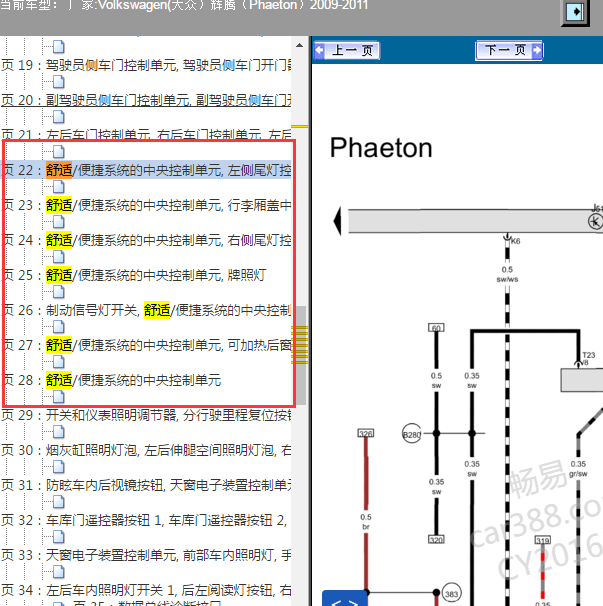Click the left arrow at the diagram bar
The height and width of the screenshot is (606, 603).
coord(337,221)
